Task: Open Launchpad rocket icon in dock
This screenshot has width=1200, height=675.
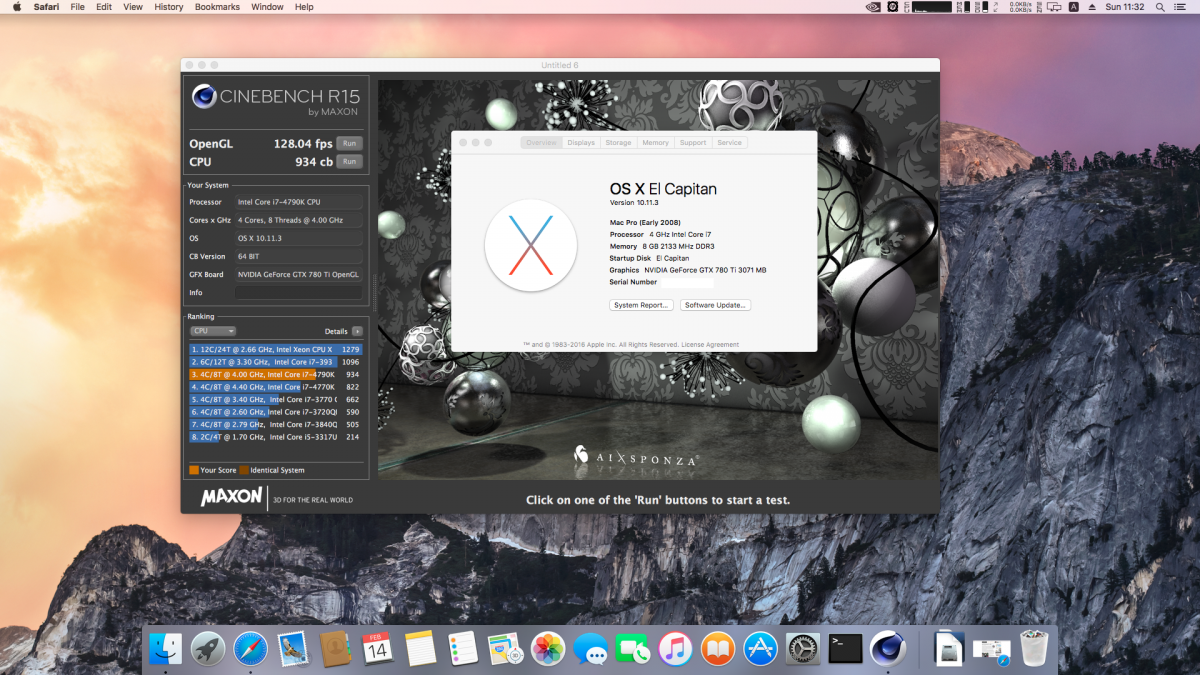Action: (208, 649)
